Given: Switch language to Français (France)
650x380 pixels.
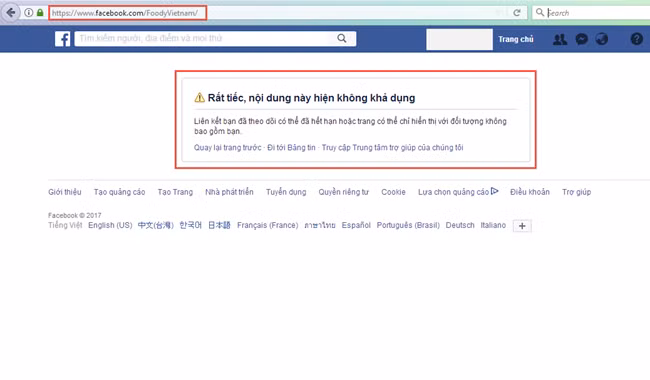Looking at the screenshot, I should pos(267,225).
